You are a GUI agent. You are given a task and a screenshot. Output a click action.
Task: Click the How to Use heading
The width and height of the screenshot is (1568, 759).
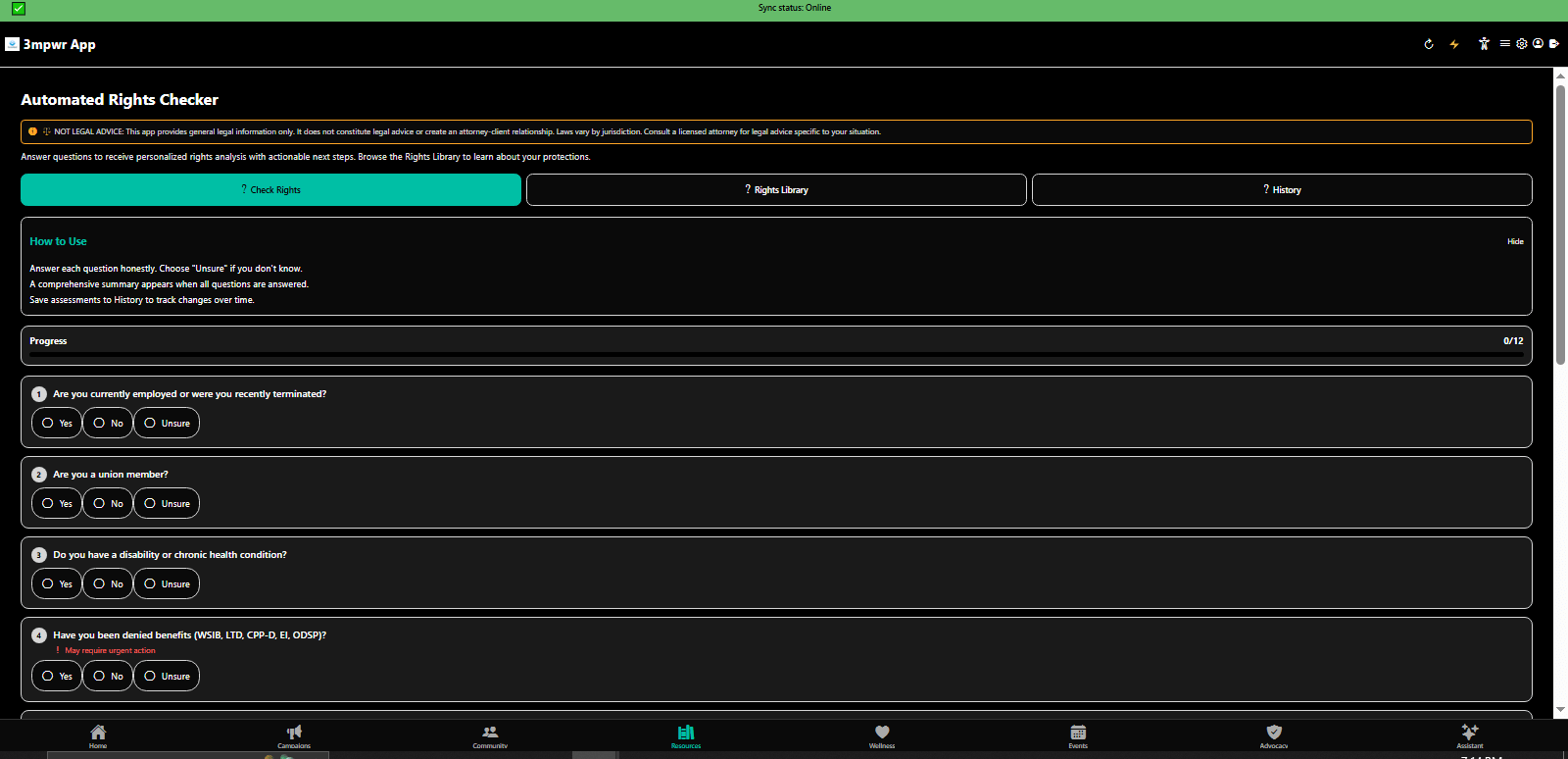click(x=58, y=241)
